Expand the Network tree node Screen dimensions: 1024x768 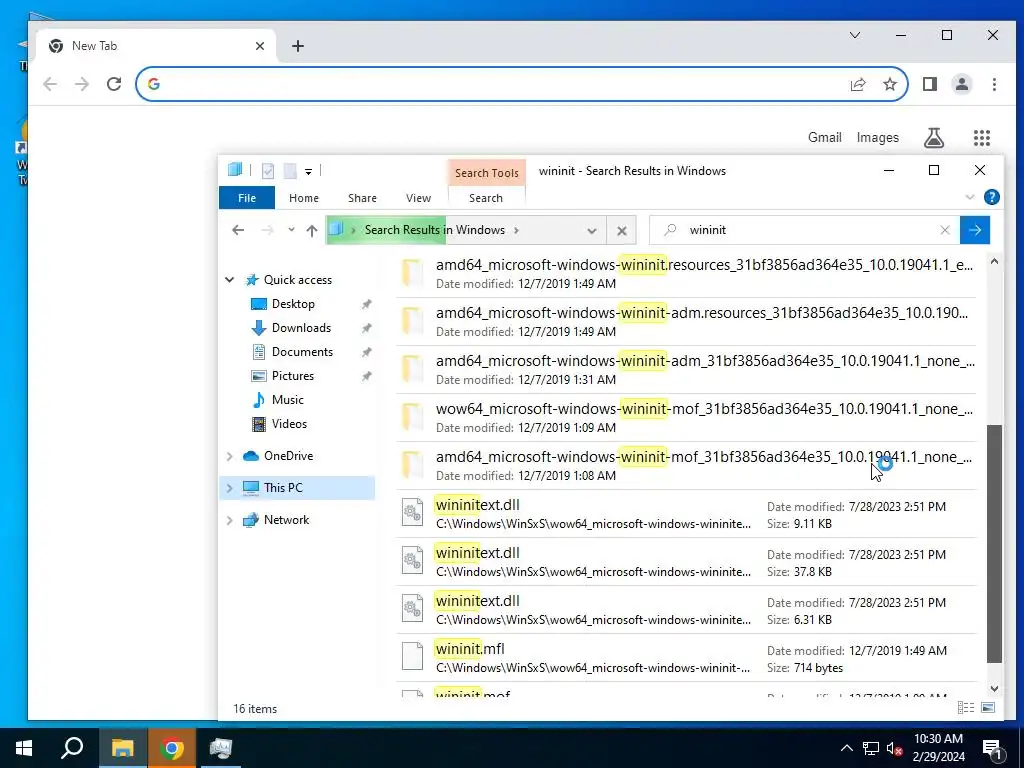point(230,520)
